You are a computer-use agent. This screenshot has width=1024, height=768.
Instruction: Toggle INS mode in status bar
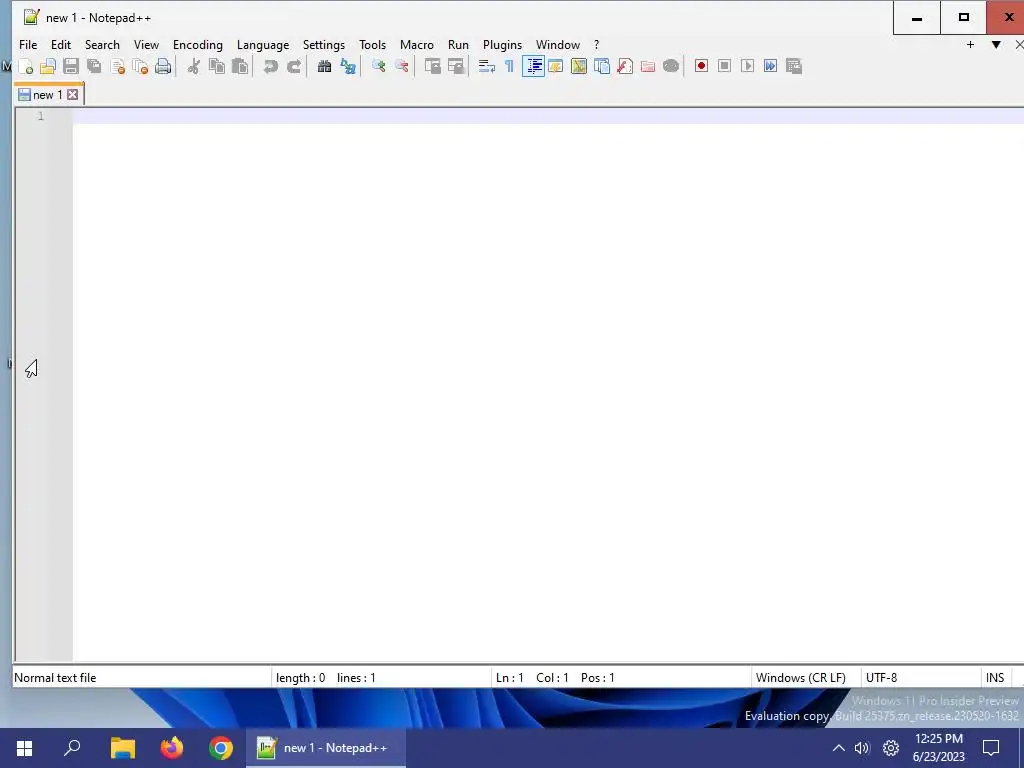995,678
